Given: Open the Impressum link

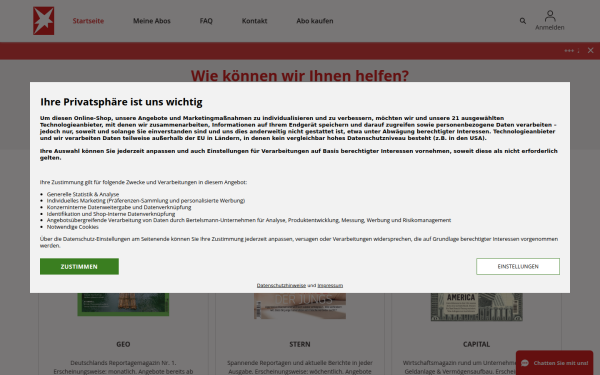Looking at the screenshot, I should point(330,285).
